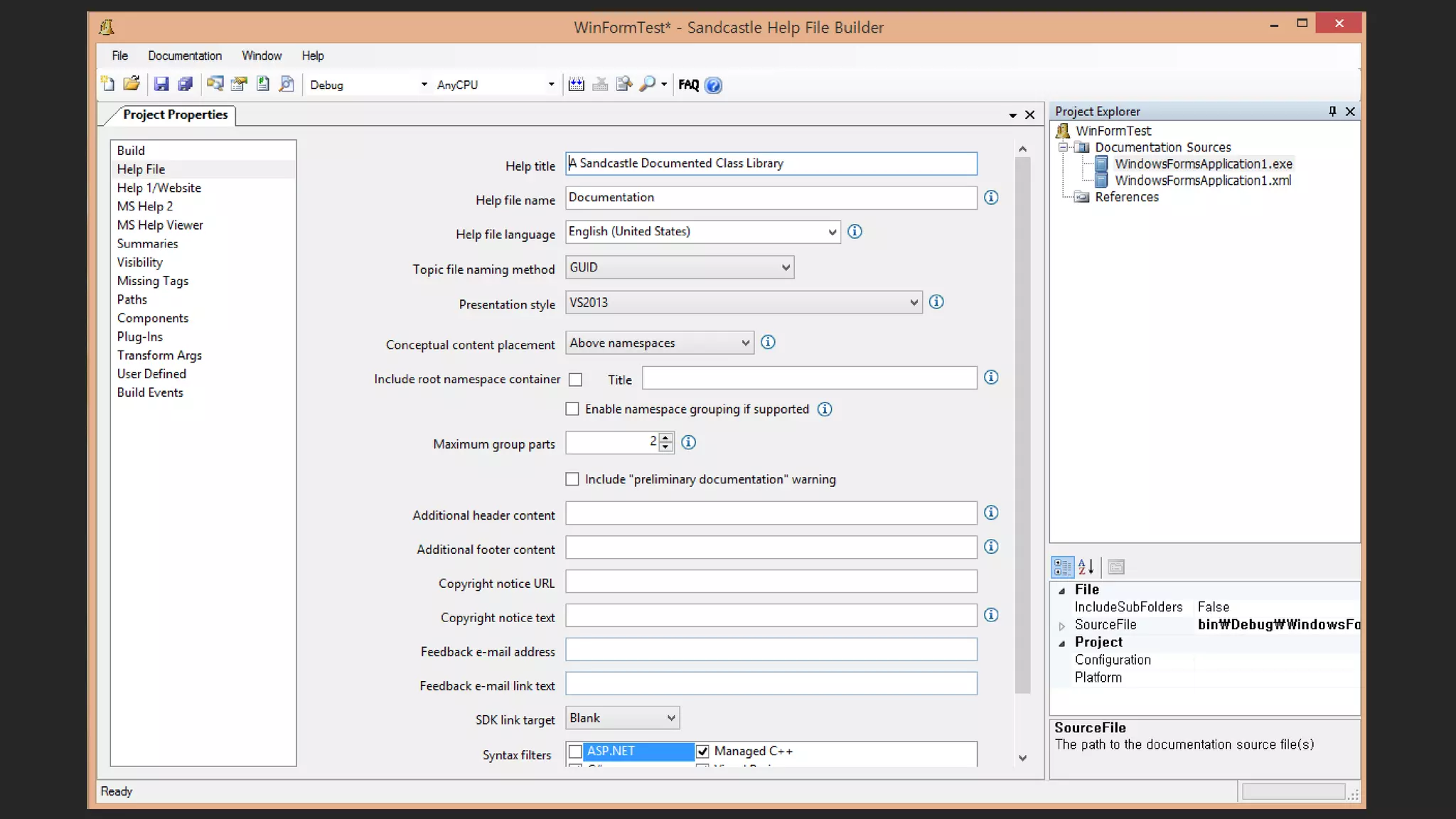Select the Plug-Ins property category

click(x=140, y=336)
